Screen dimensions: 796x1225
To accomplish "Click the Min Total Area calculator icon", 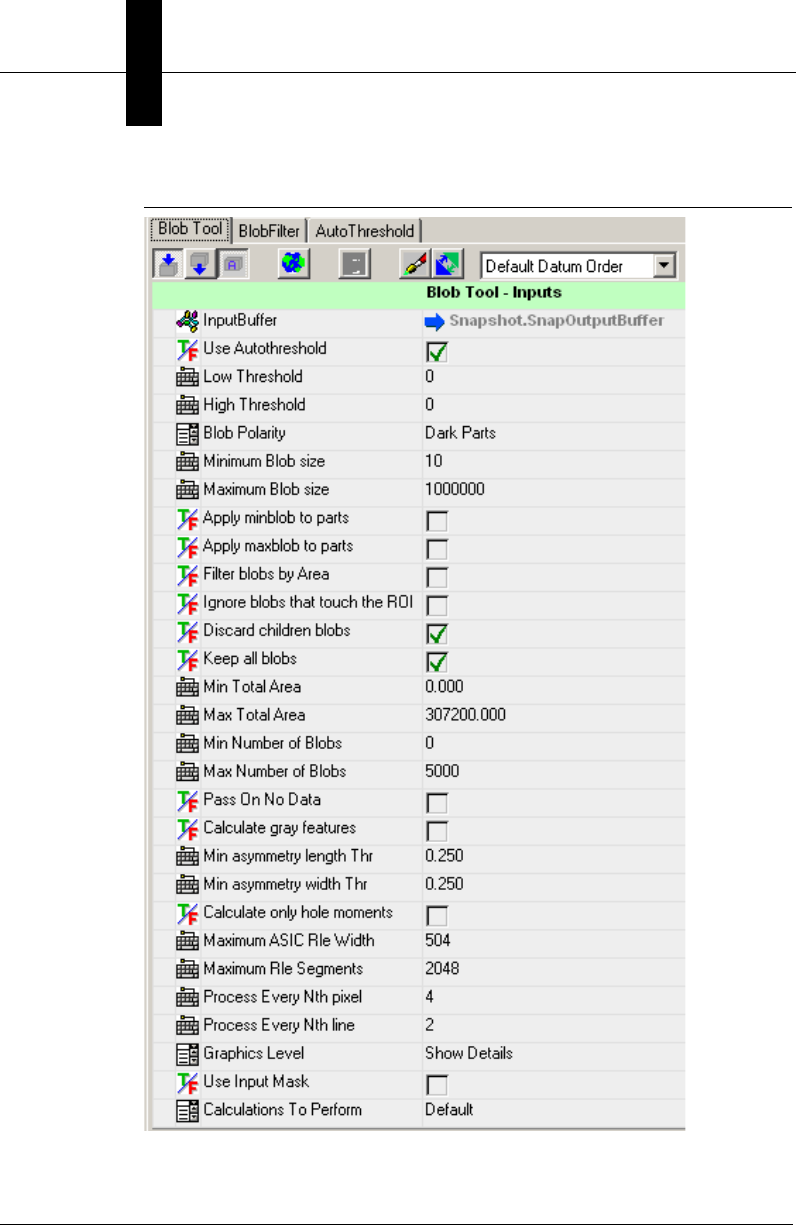I will pos(187,687).
